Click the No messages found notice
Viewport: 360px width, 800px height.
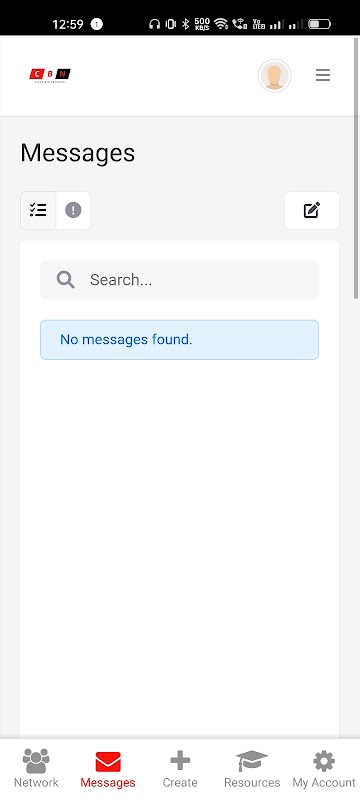(x=179, y=340)
